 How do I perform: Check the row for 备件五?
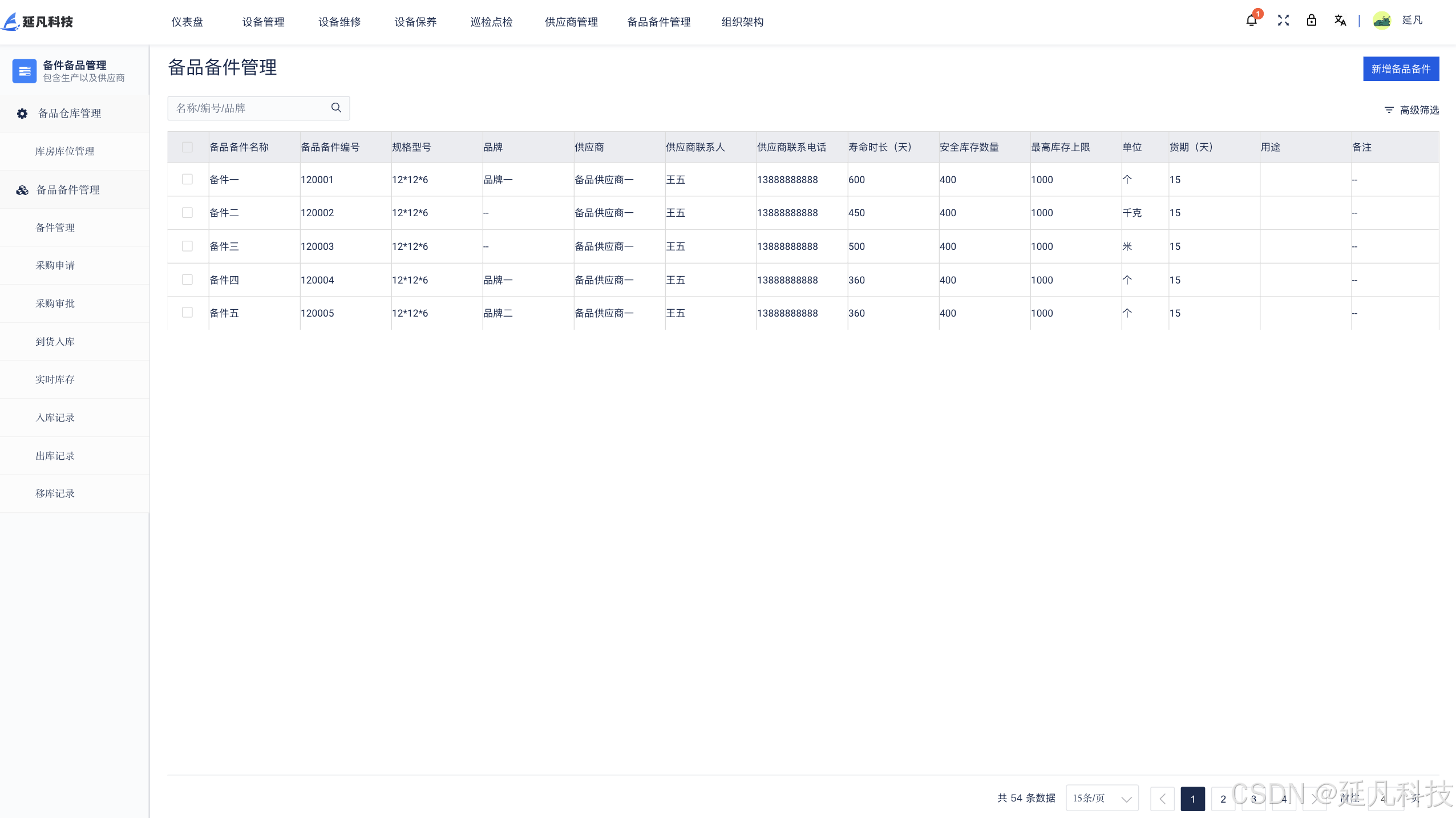(x=187, y=313)
